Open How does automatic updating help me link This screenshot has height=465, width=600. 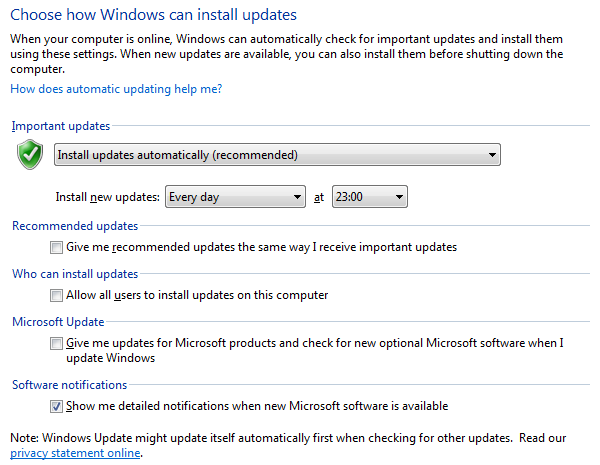pyautogui.click(x=116, y=89)
